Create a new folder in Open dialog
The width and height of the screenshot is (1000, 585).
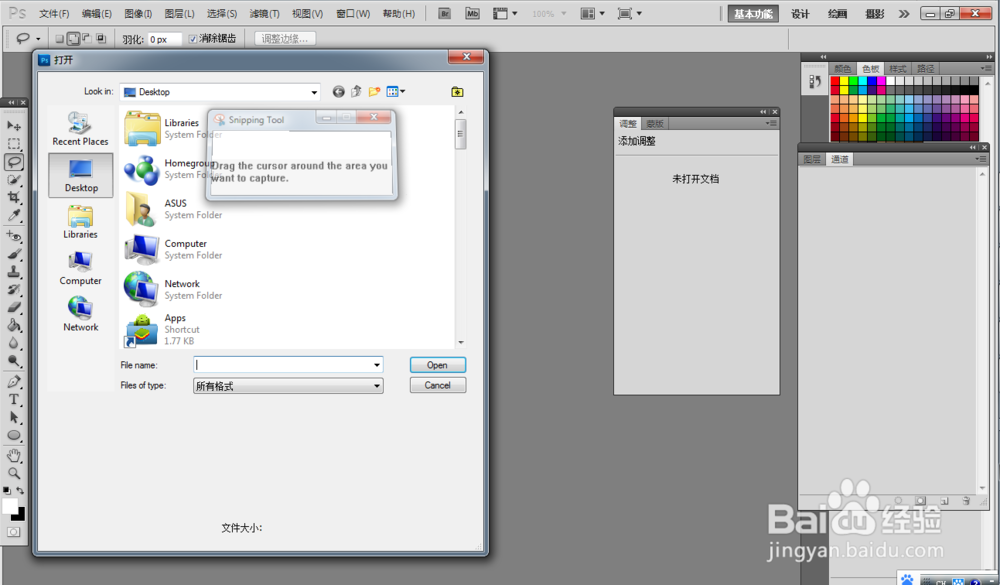tap(374, 92)
